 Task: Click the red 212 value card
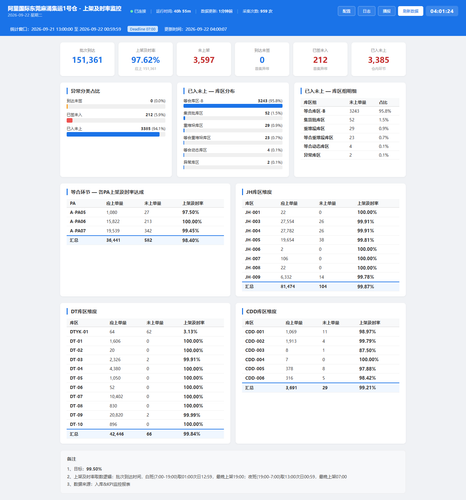coord(320,59)
